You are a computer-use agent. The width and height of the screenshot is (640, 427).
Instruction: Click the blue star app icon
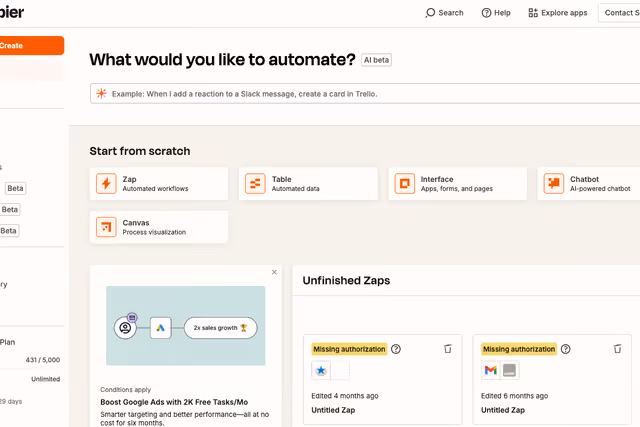point(321,370)
